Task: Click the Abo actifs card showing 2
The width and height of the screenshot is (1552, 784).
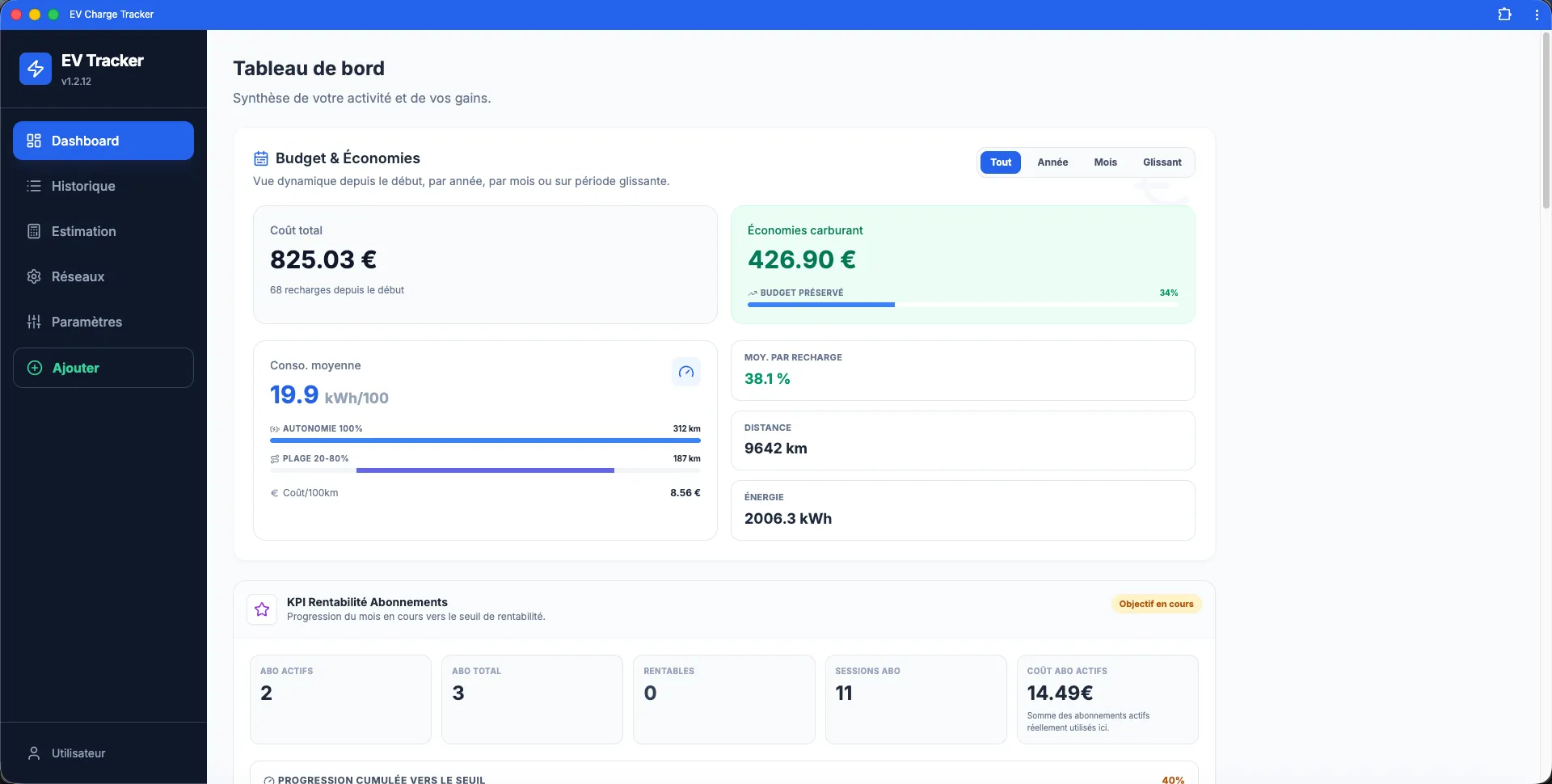Action: point(340,699)
